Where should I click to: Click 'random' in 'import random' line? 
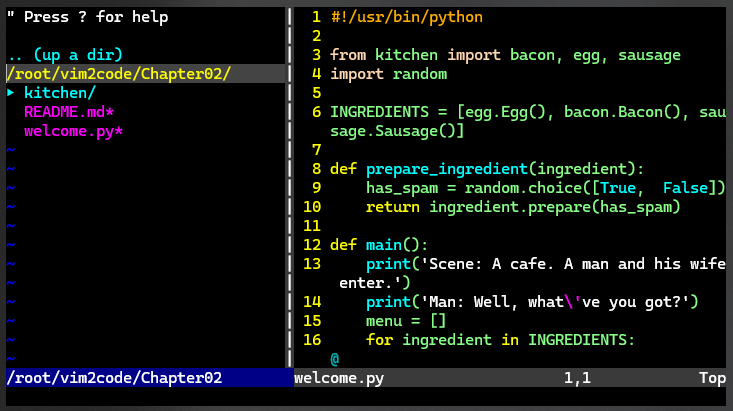pyautogui.click(x=420, y=74)
